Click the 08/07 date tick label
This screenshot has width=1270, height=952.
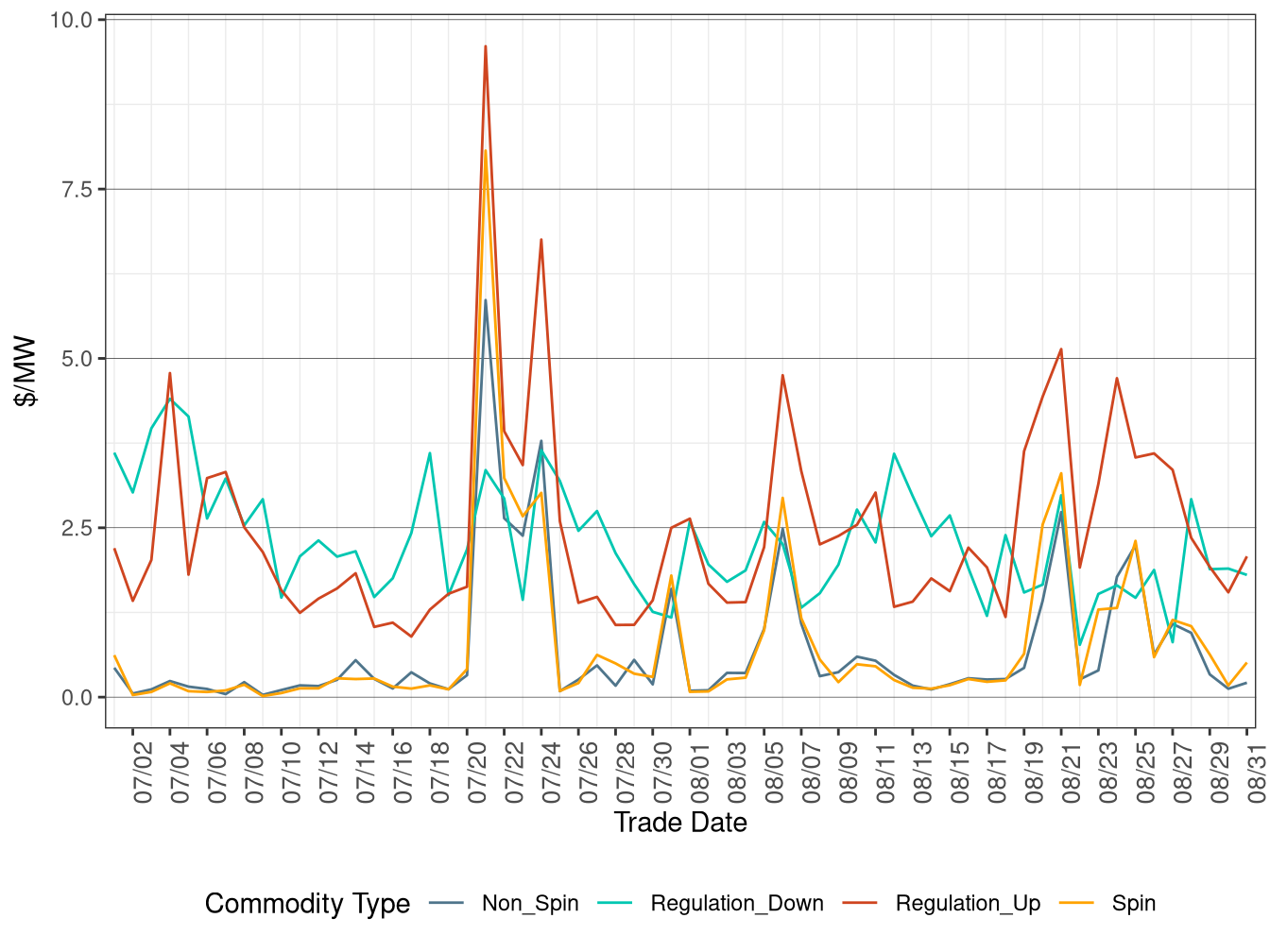812,773
